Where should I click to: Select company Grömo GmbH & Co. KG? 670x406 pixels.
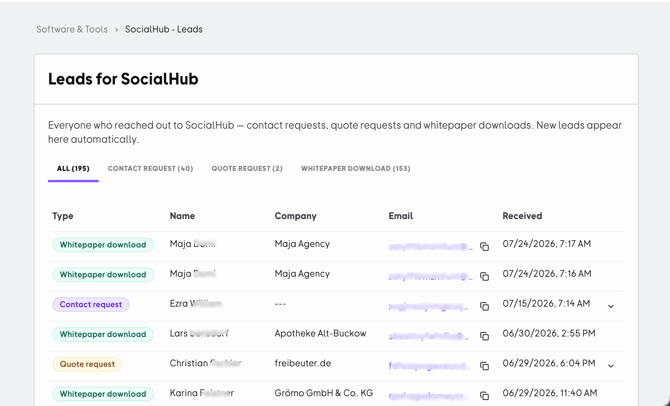pyautogui.click(x=324, y=393)
